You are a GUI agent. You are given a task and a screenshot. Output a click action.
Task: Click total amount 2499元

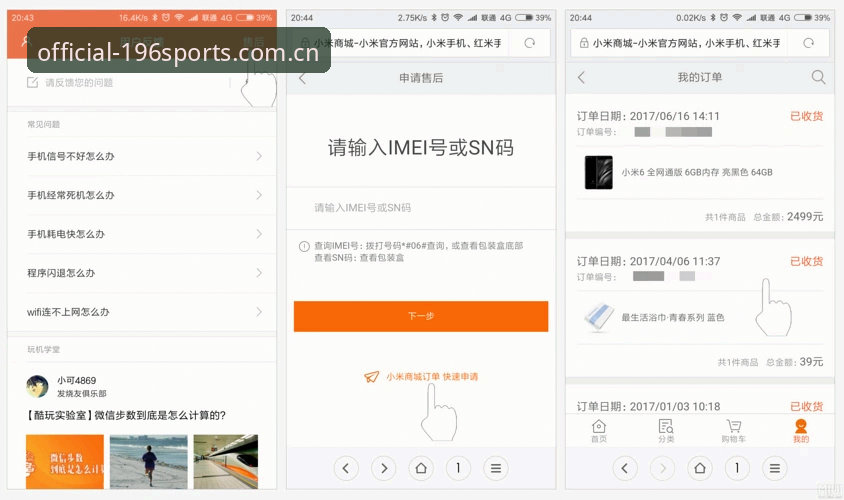tap(805, 216)
